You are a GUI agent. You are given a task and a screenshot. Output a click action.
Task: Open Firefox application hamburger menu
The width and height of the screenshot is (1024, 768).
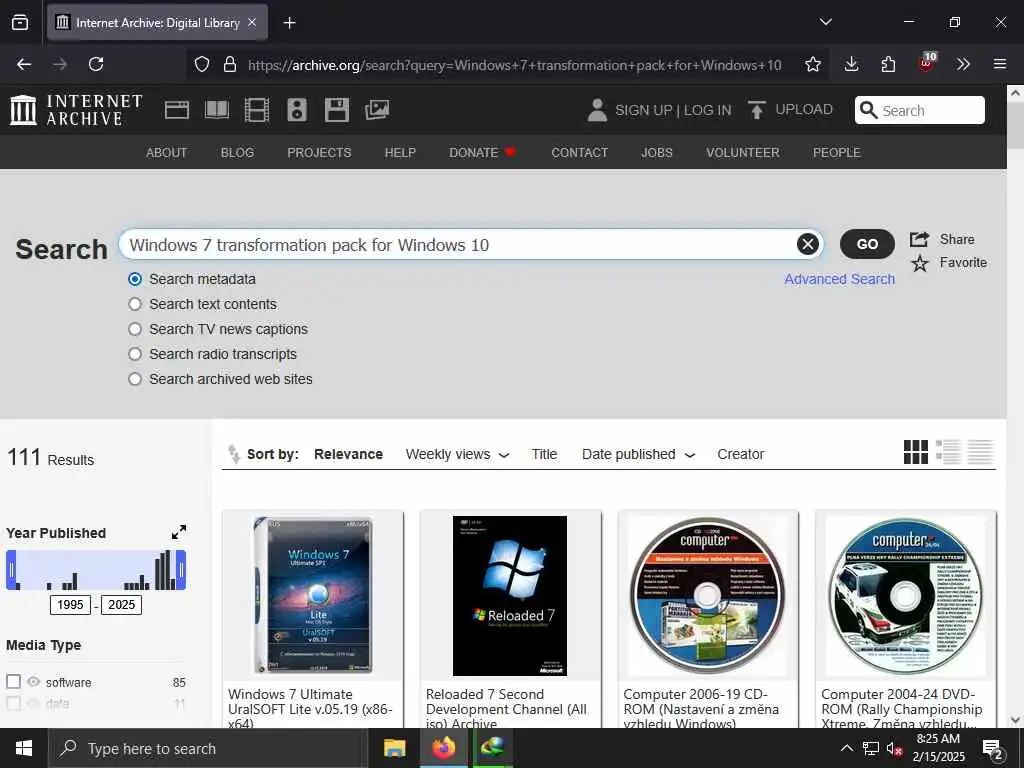coord(1000,64)
